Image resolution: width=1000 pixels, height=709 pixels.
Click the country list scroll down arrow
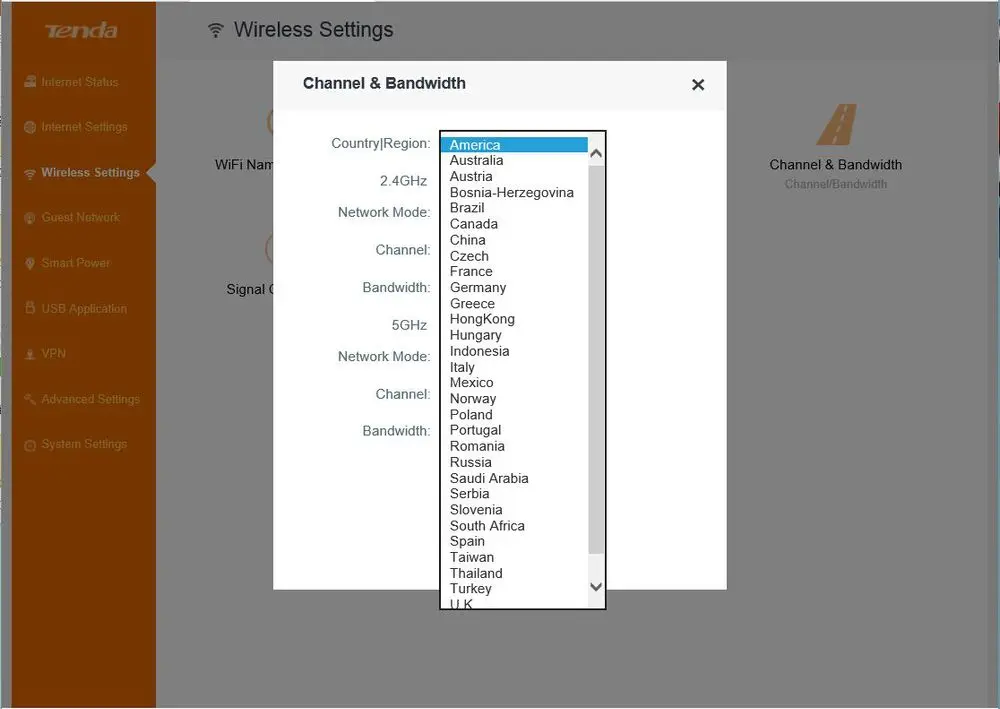pos(596,587)
